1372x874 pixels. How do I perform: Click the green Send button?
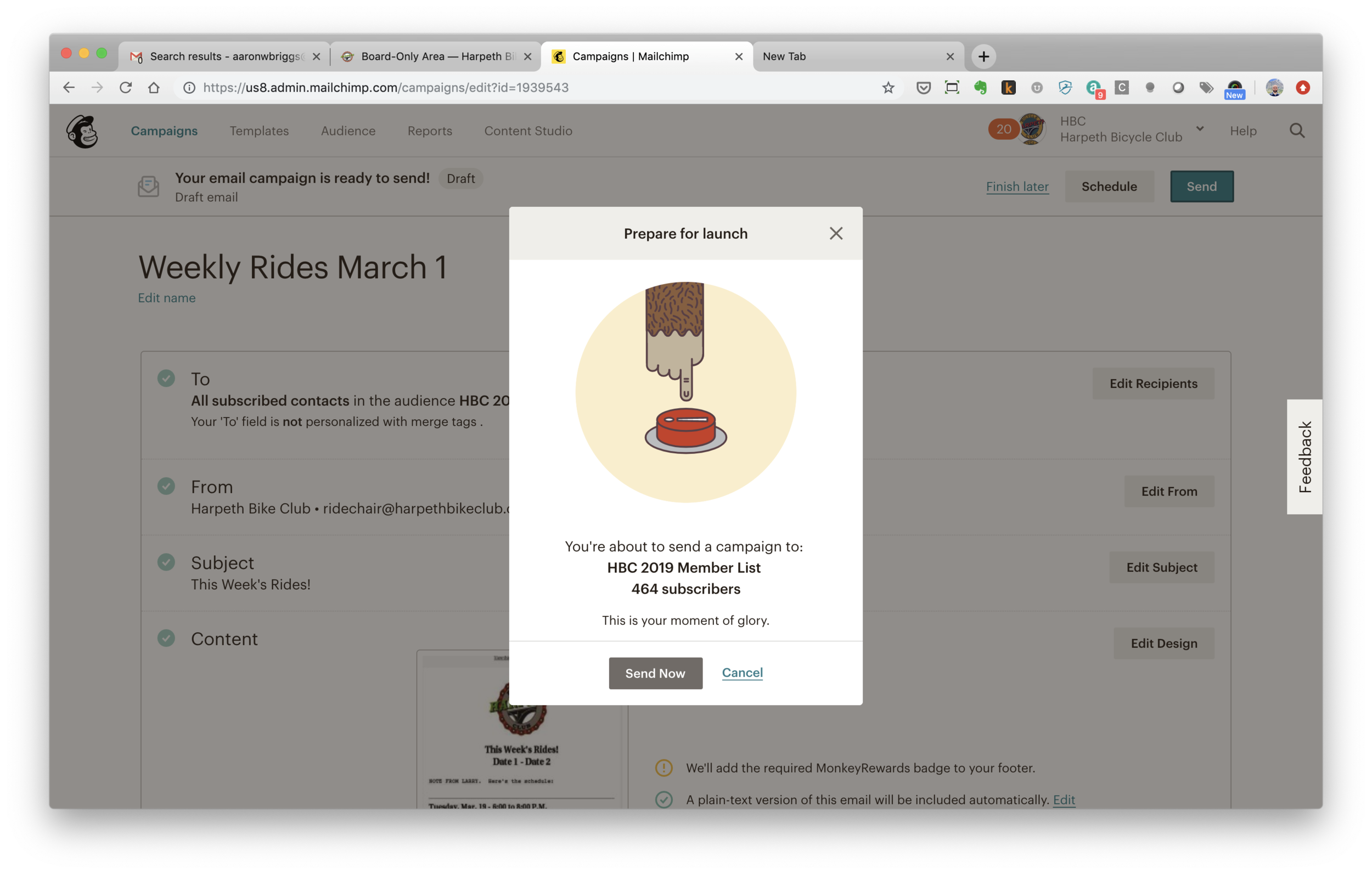point(1201,187)
